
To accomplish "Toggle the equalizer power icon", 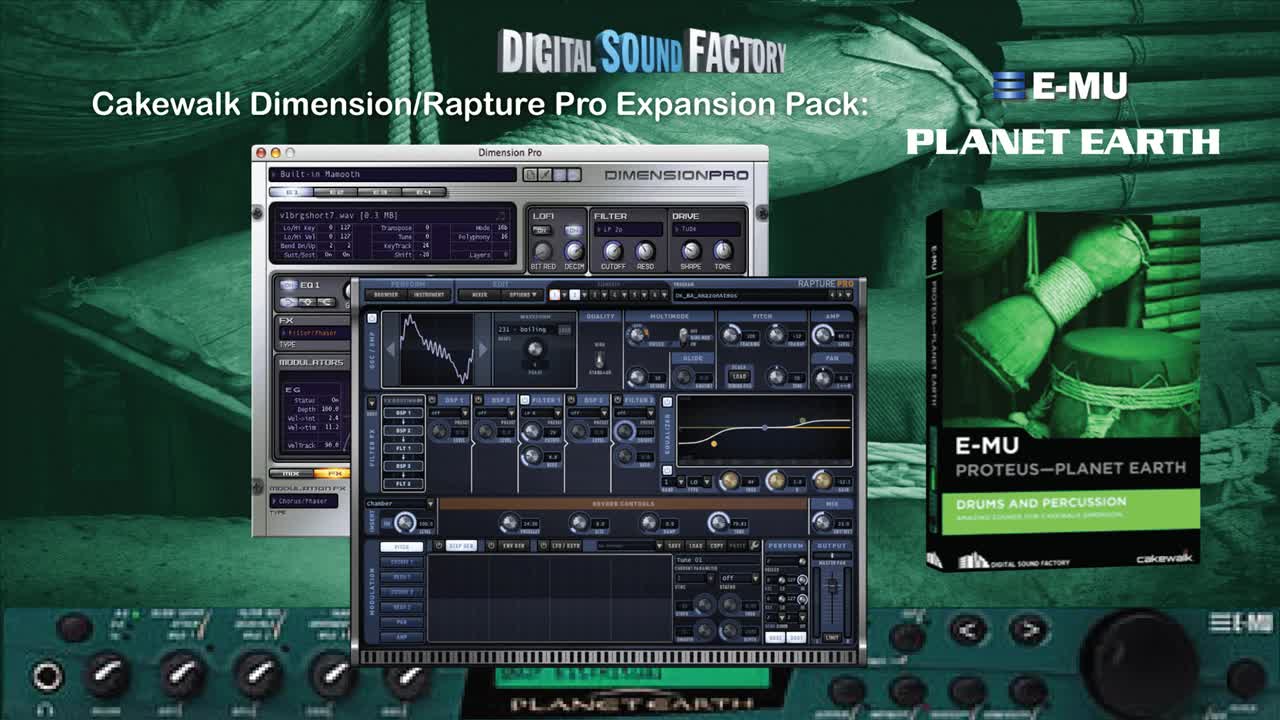I will [x=667, y=401].
